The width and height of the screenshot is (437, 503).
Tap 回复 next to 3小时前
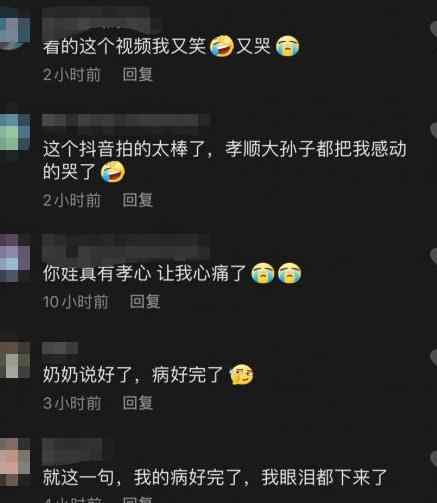[137, 403]
